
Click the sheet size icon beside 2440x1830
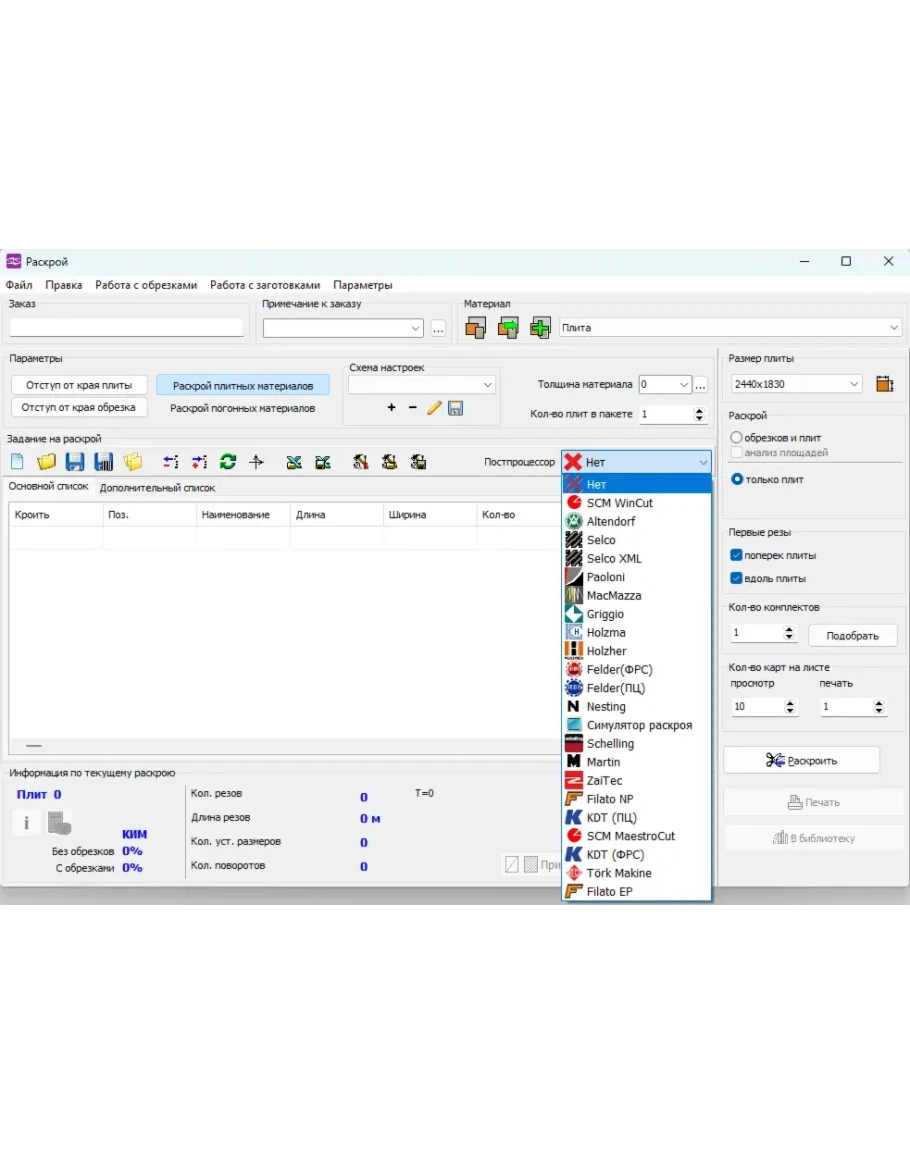(884, 384)
